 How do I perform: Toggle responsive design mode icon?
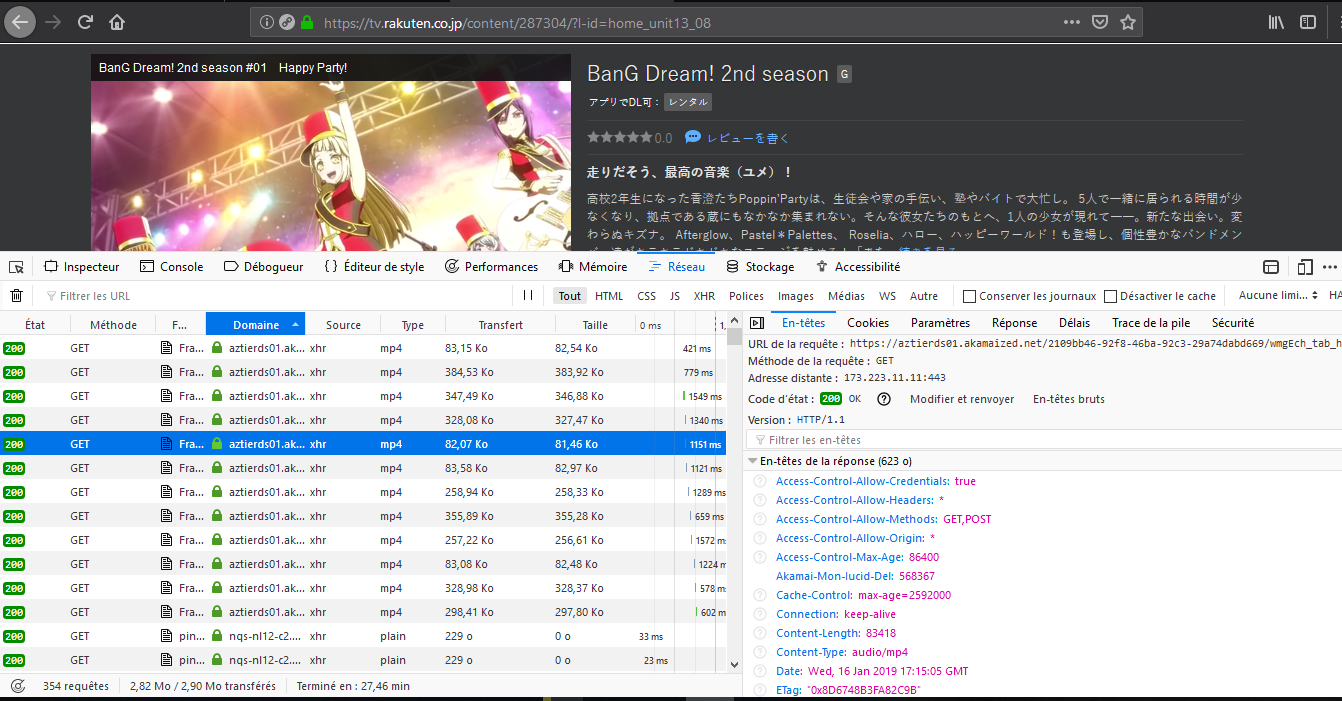pos(1305,267)
